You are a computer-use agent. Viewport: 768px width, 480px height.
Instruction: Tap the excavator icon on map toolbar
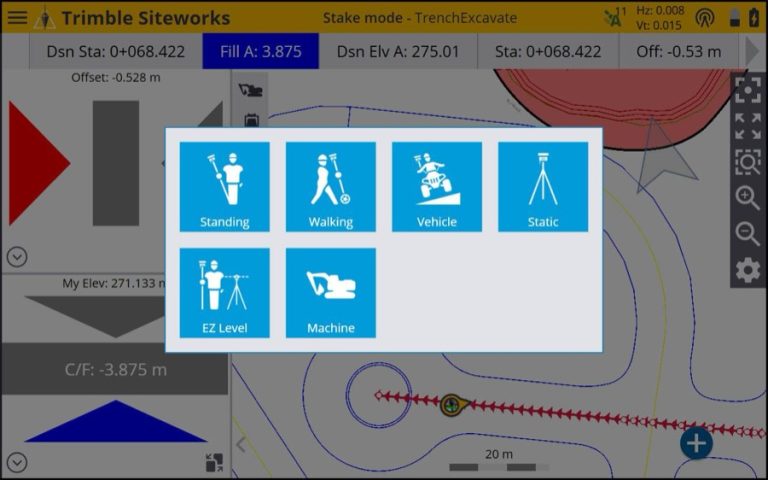pos(250,90)
